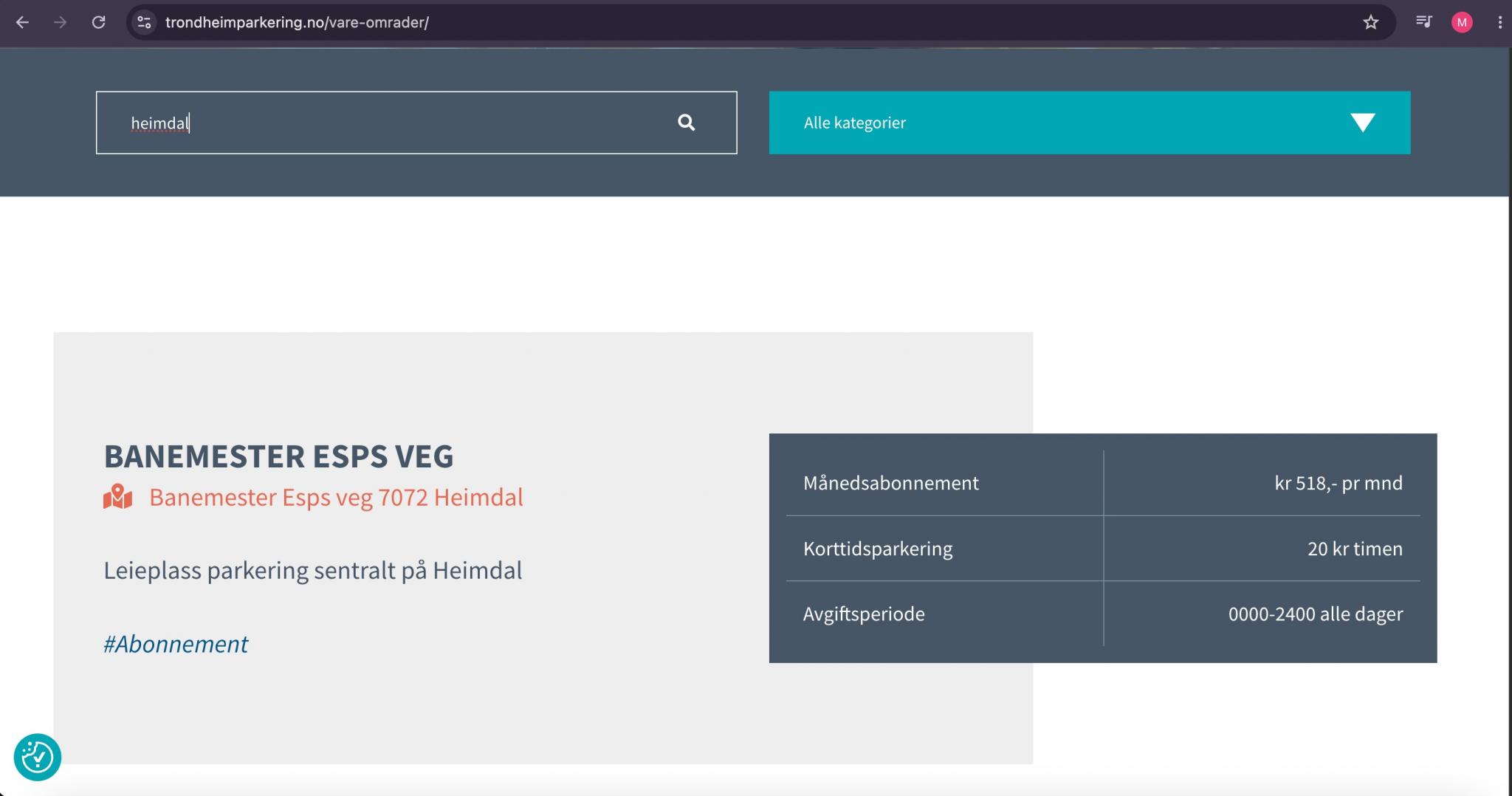Open the Chrome profile avatar M

point(1462,22)
